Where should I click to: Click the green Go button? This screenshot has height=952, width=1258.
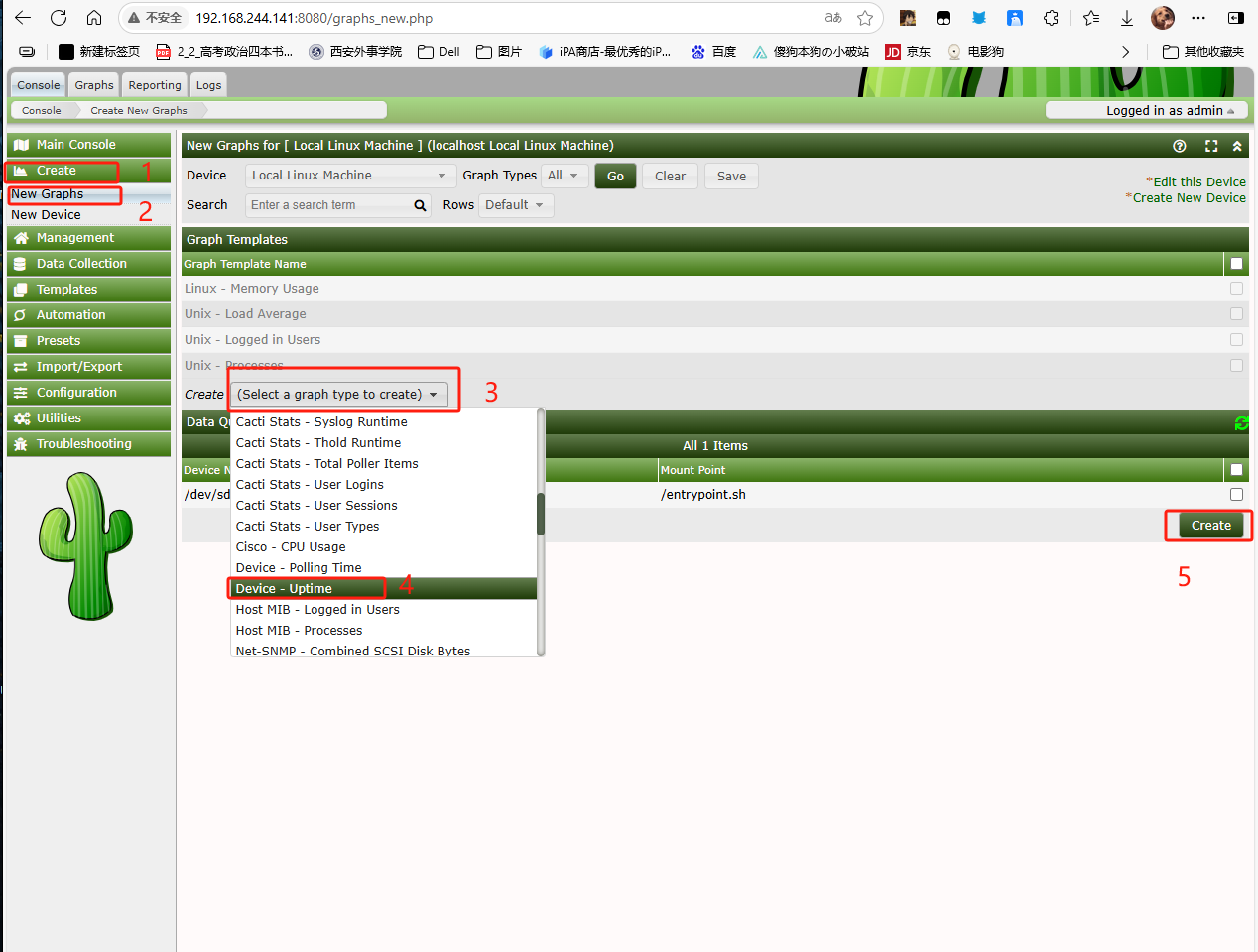615,176
